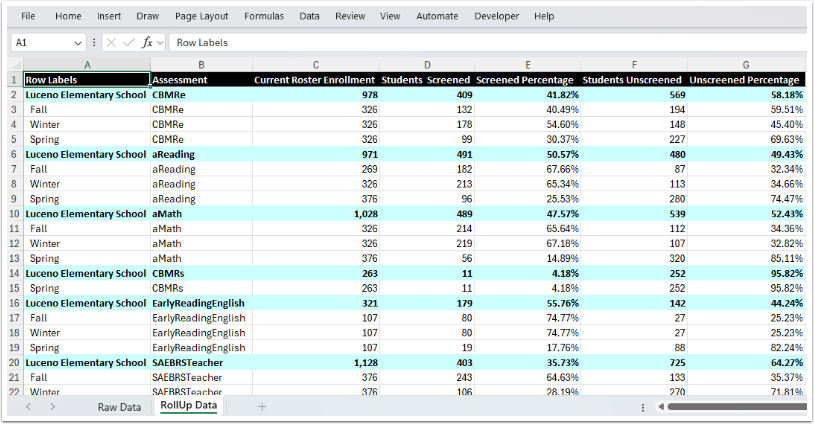Switch to the Raw Data sheet tab
The image size is (814, 424).
click(x=119, y=407)
